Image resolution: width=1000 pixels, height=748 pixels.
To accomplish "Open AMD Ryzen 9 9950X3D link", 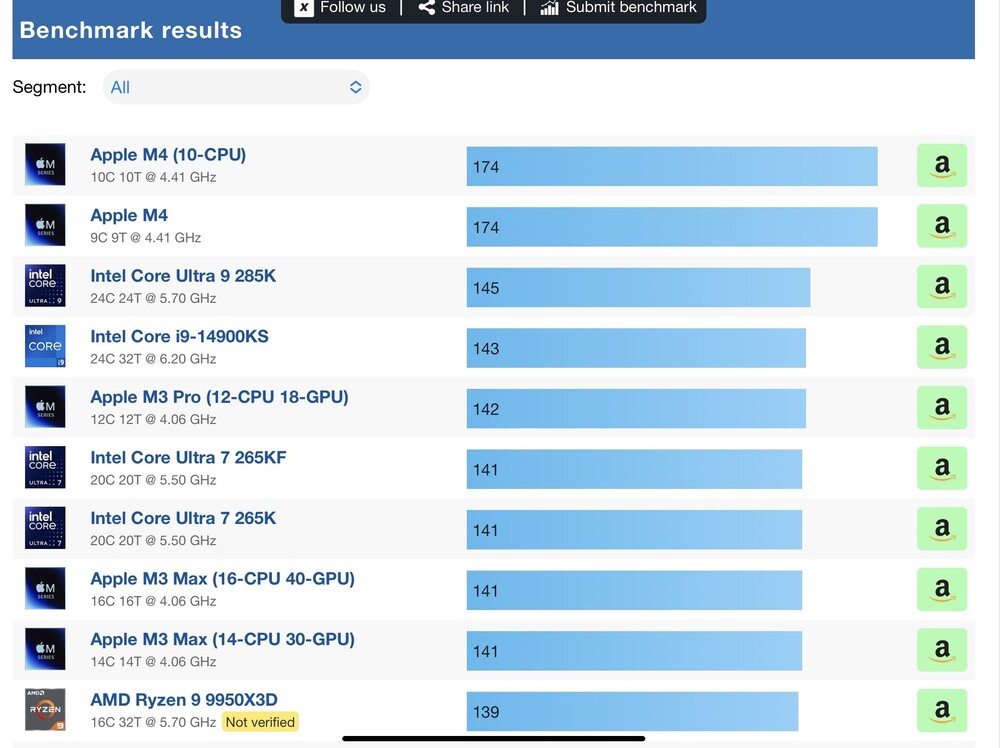I will pyautogui.click(x=184, y=700).
